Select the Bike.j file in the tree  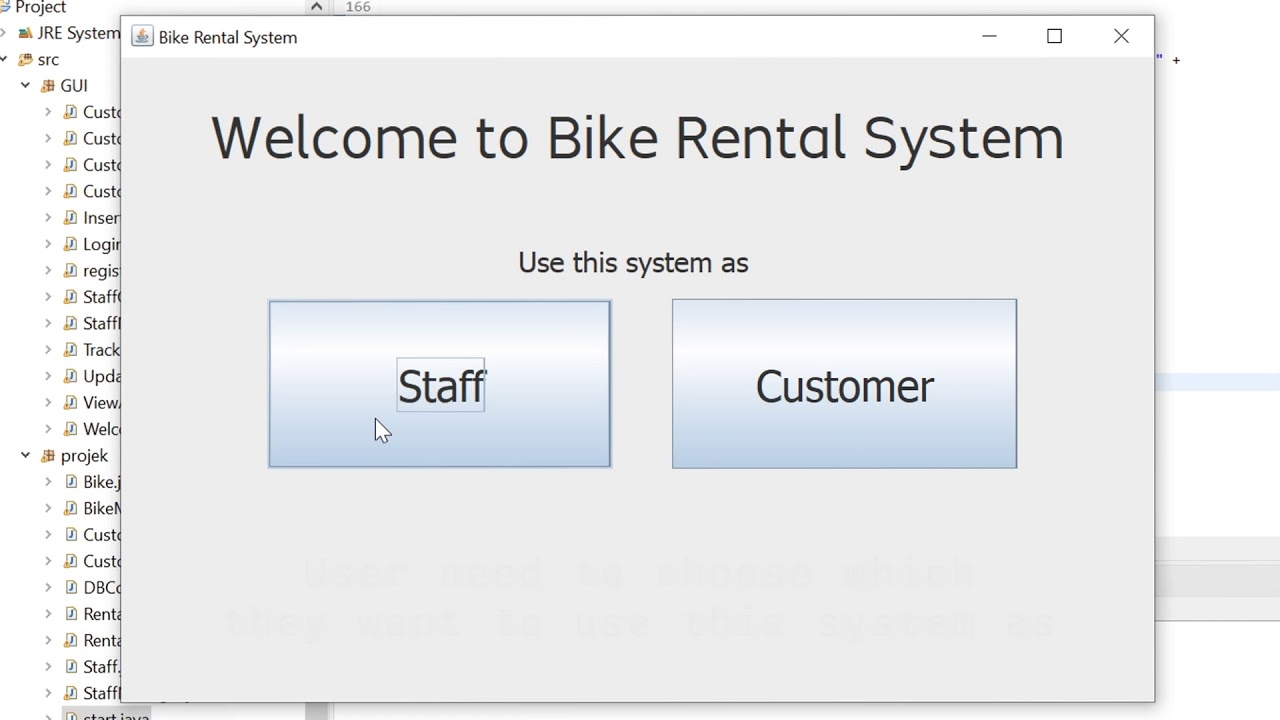coord(101,482)
